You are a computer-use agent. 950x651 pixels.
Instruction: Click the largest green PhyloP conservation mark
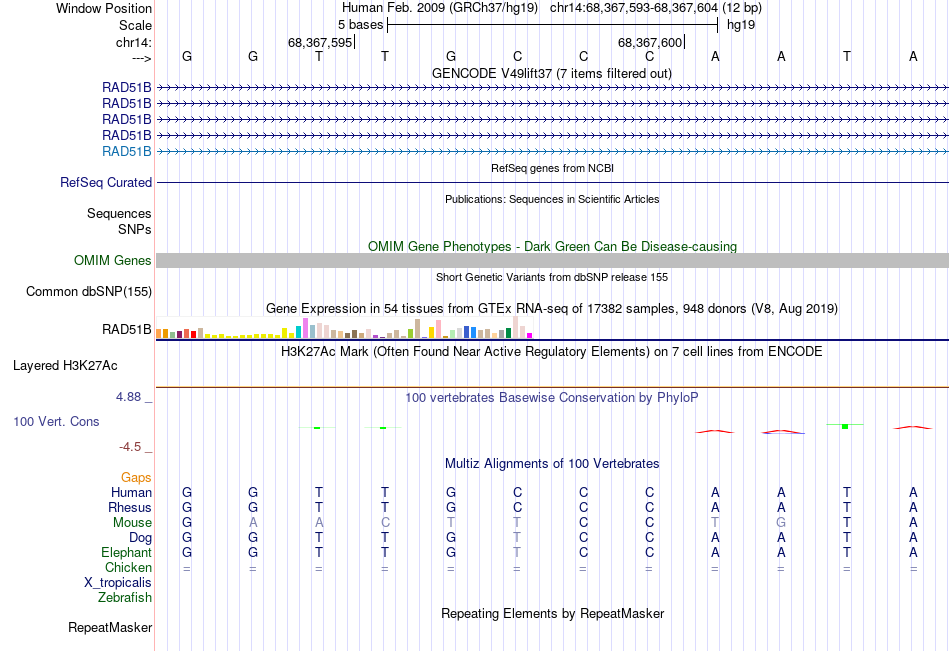click(x=845, y=426)
